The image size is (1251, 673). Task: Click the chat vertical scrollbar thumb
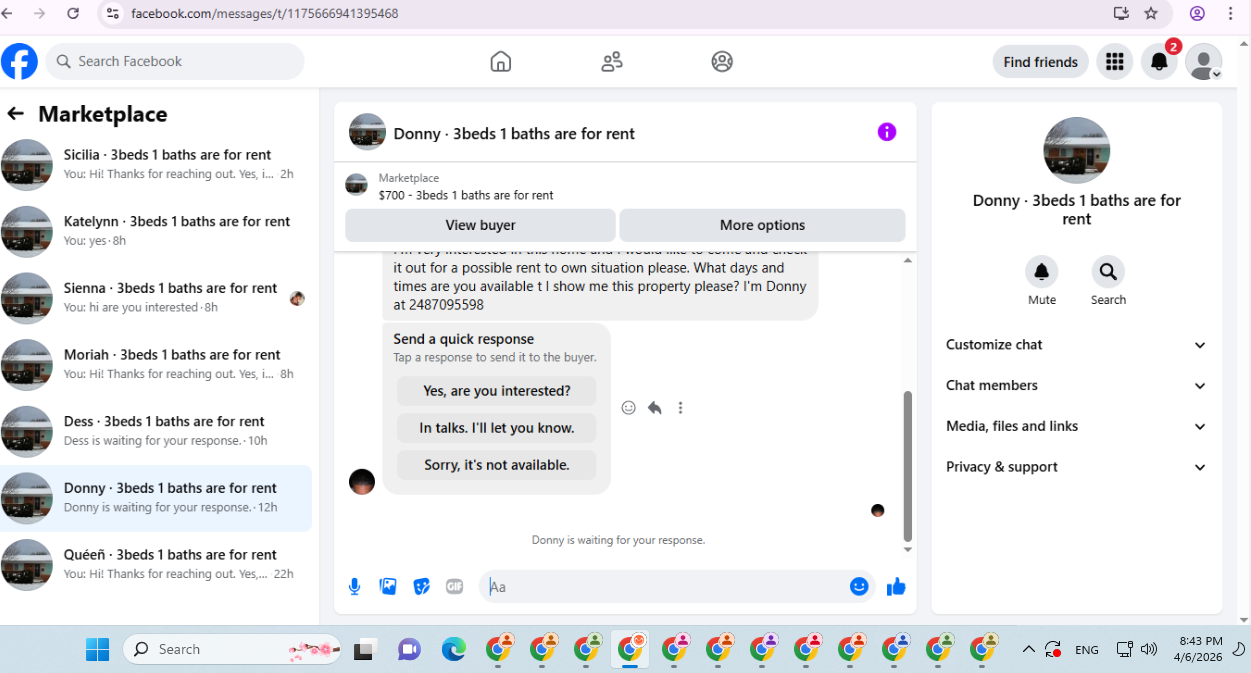908,465
